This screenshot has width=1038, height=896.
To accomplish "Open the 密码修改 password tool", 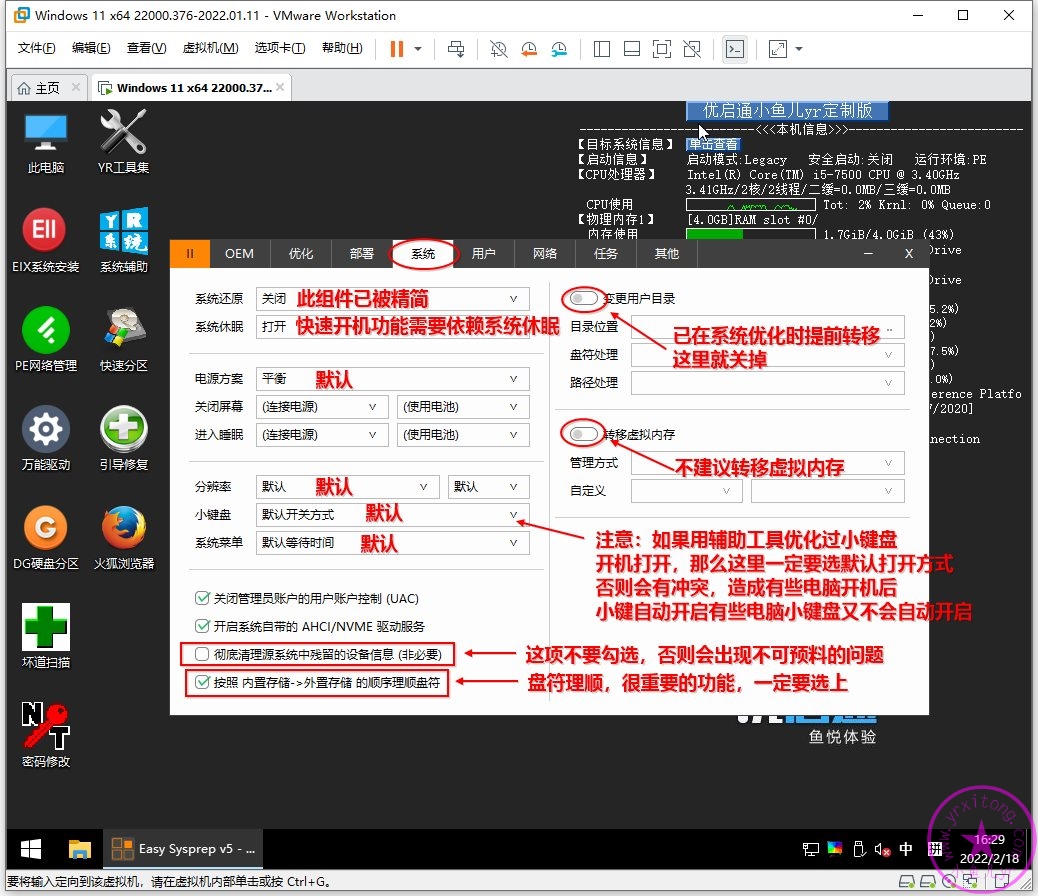I will pyautogui.click(x=46, y=735).
